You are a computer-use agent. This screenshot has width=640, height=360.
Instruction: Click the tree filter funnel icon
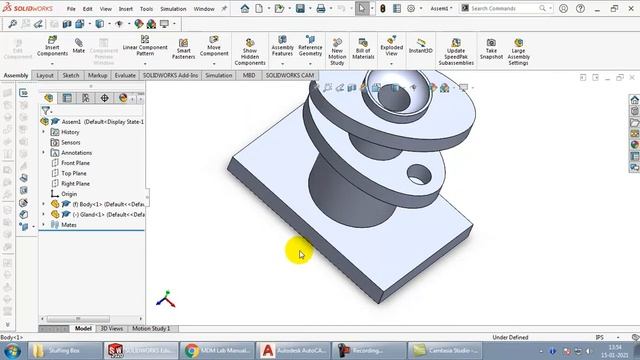click(46, 111)
